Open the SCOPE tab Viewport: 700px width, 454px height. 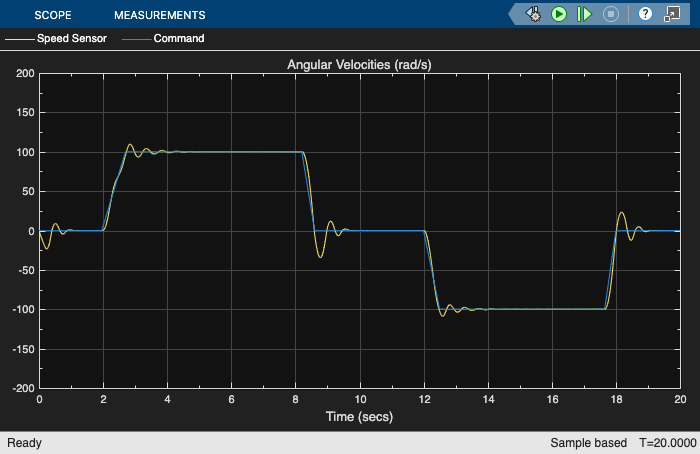[53, 15]
